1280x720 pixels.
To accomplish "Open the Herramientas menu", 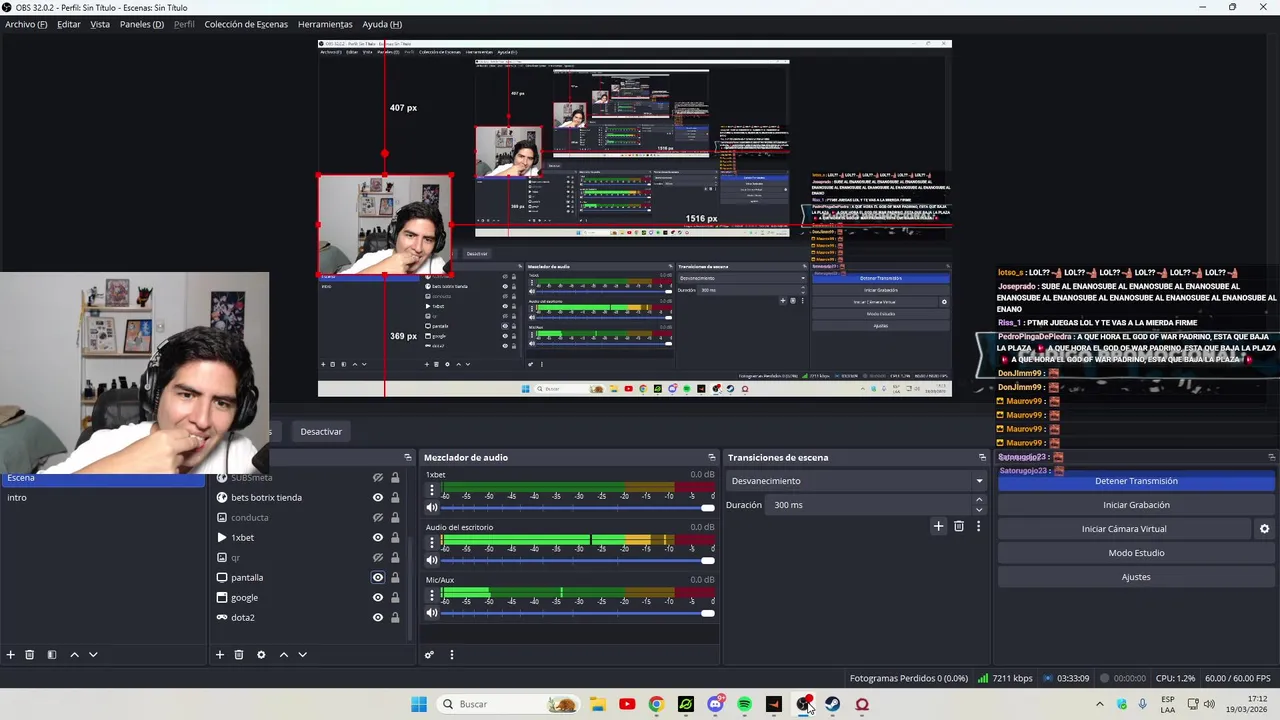I will [x=325, y=24].
